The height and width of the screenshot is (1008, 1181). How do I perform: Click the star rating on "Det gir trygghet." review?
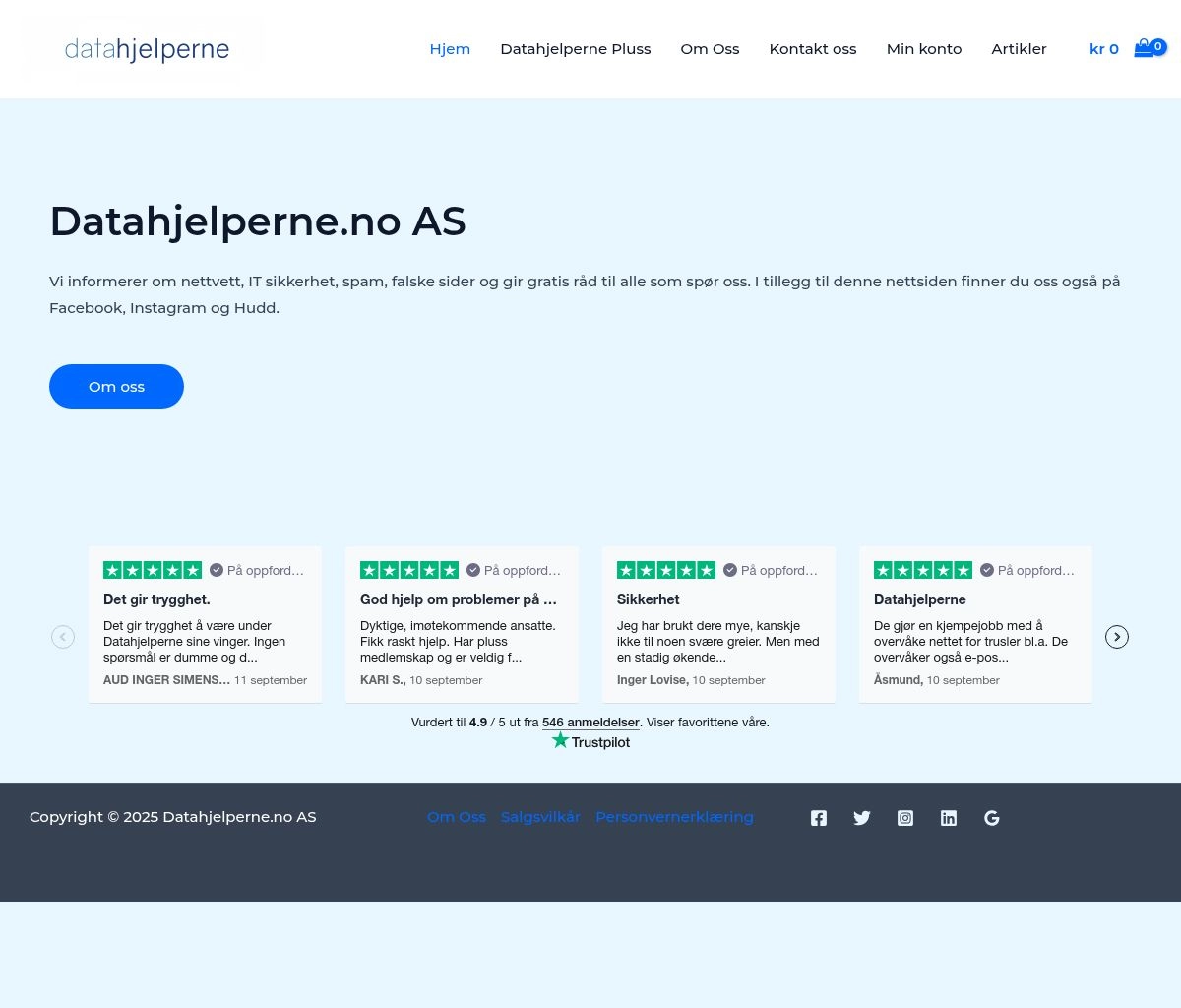(x=153, y=570)
